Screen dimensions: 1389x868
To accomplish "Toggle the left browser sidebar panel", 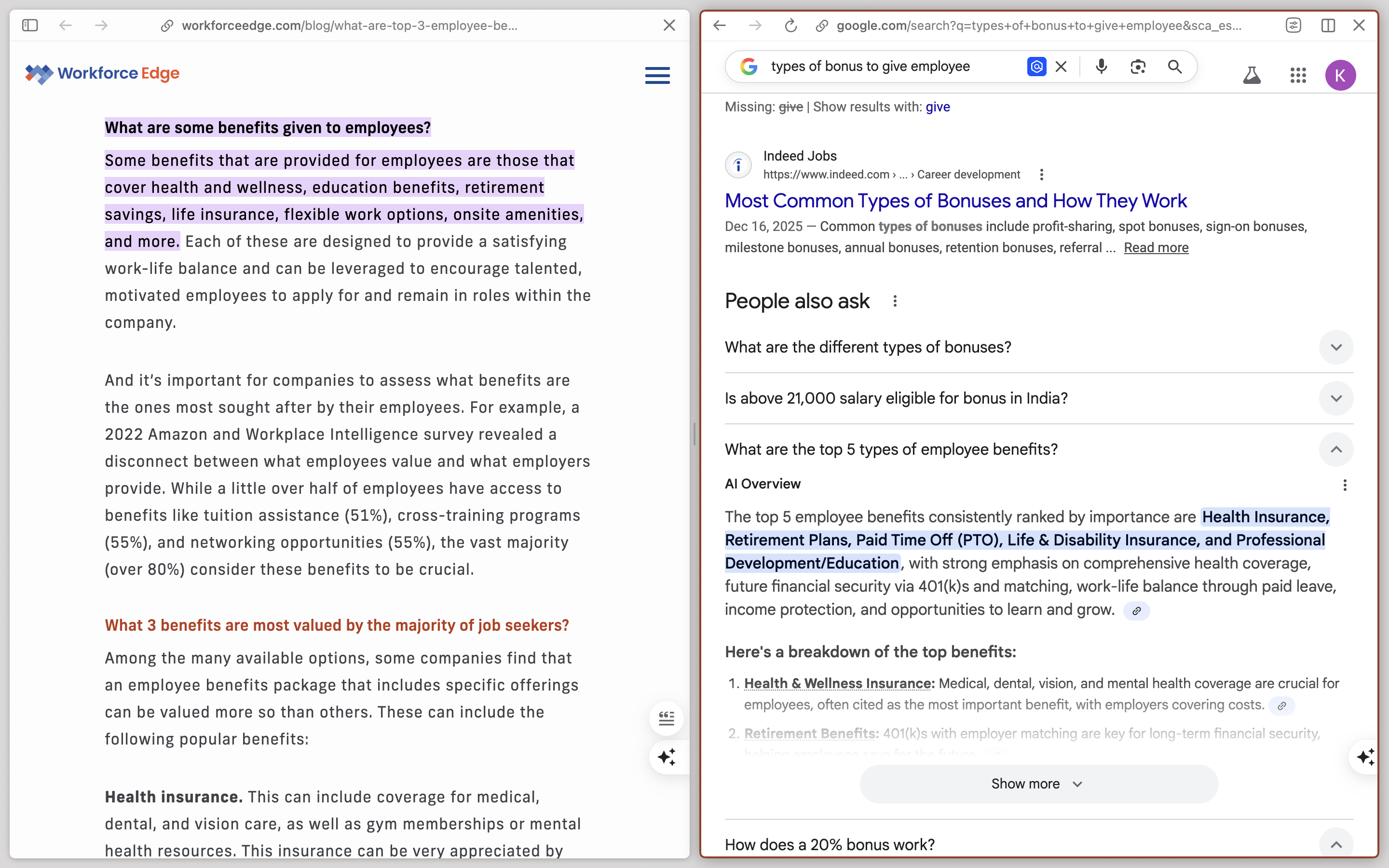I will point(30,25).
